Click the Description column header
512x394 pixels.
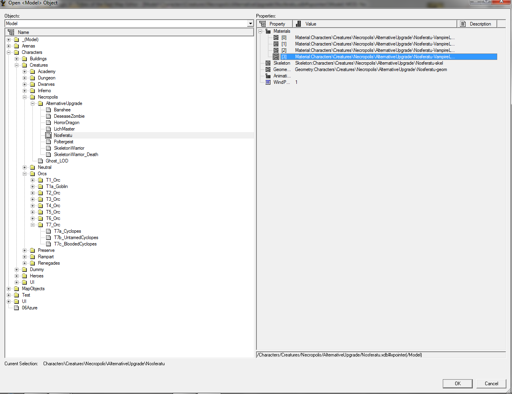click(476, 24)
